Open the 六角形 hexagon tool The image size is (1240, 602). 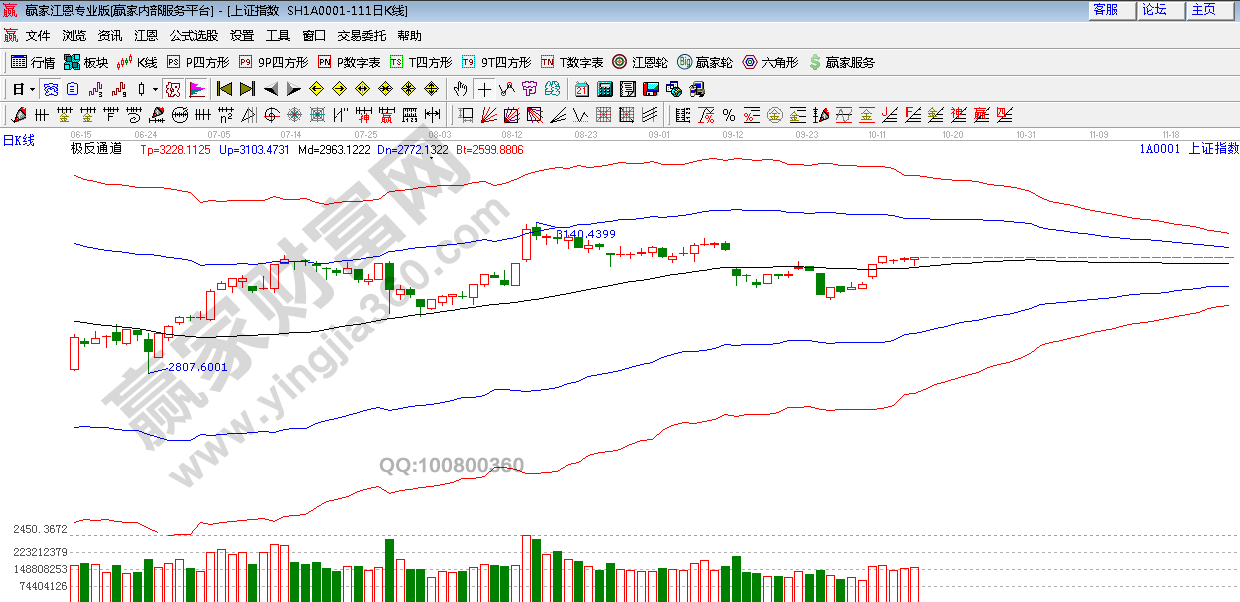(x=770, y=62)
